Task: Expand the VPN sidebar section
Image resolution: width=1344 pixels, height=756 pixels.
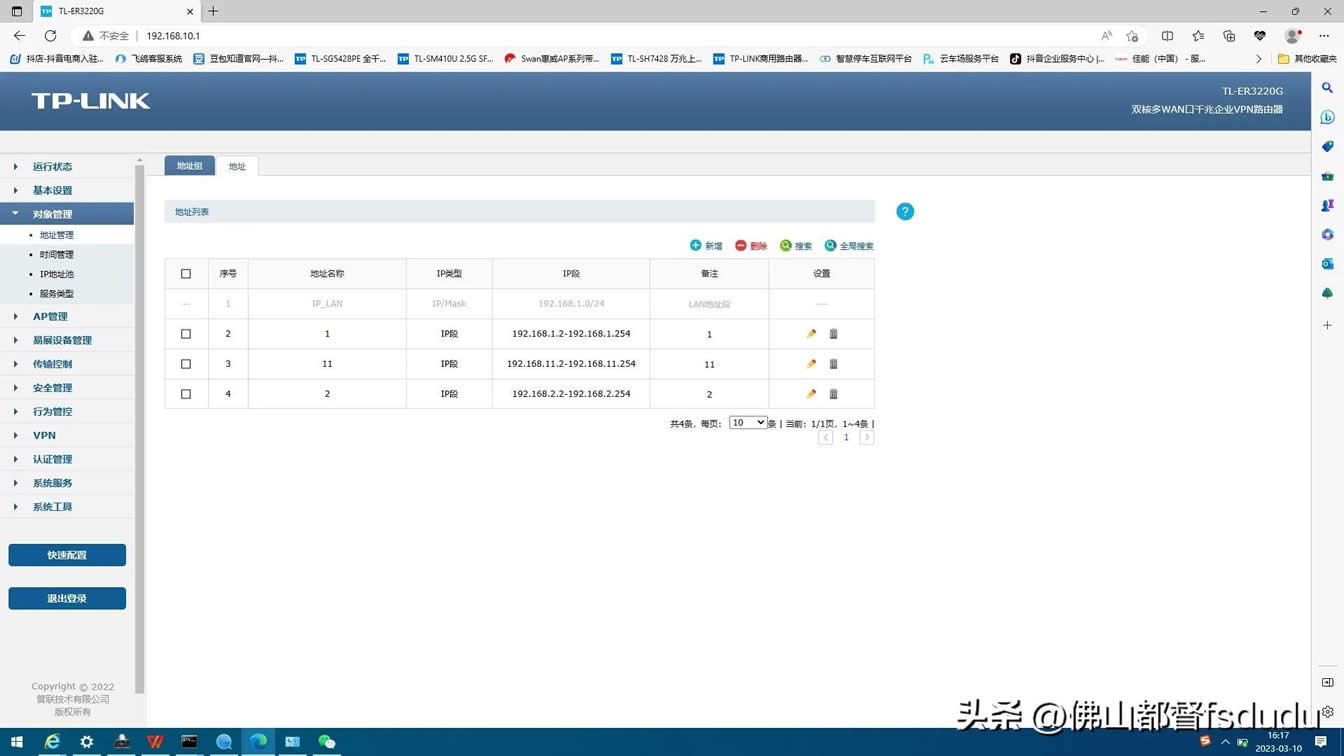Action: [x=44, y=436]
